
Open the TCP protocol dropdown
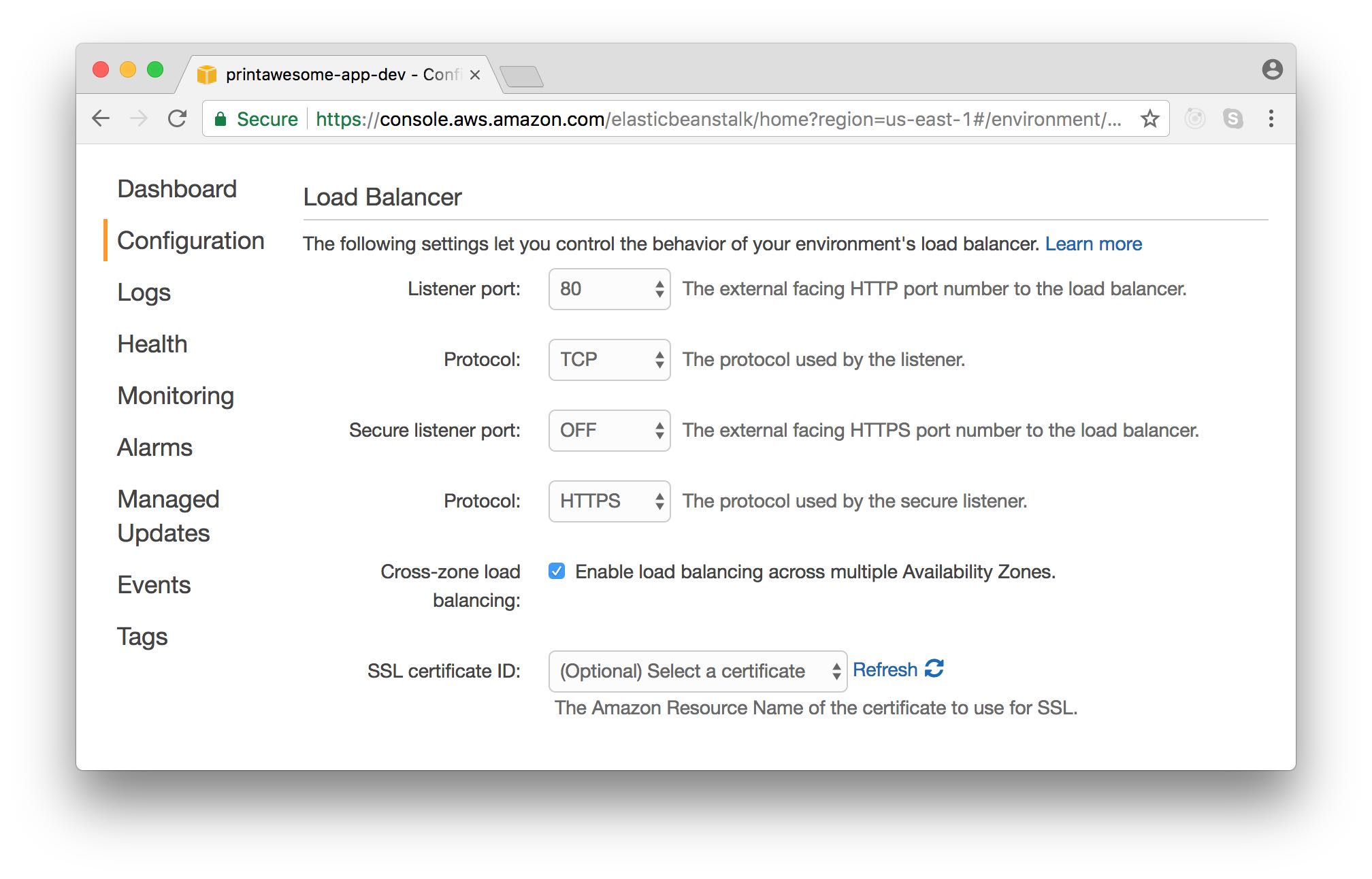tap(609, 360)
